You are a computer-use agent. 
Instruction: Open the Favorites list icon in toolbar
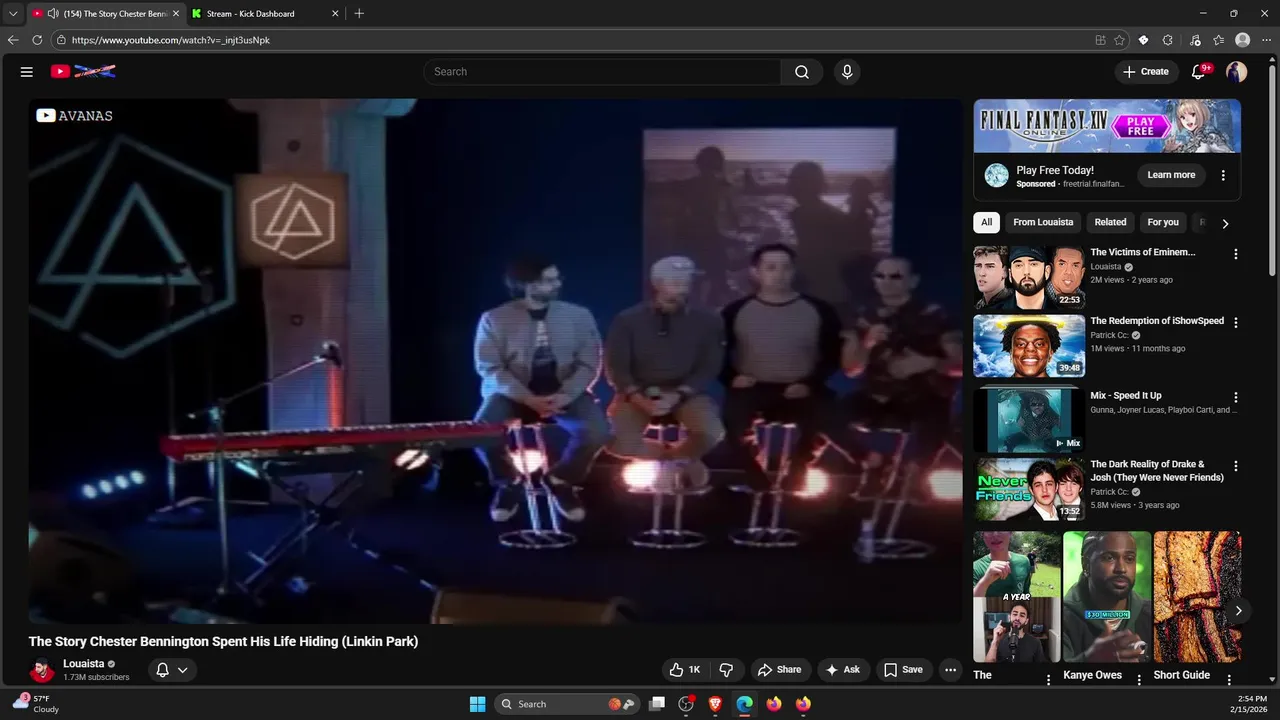click(x=1218, y=40)
